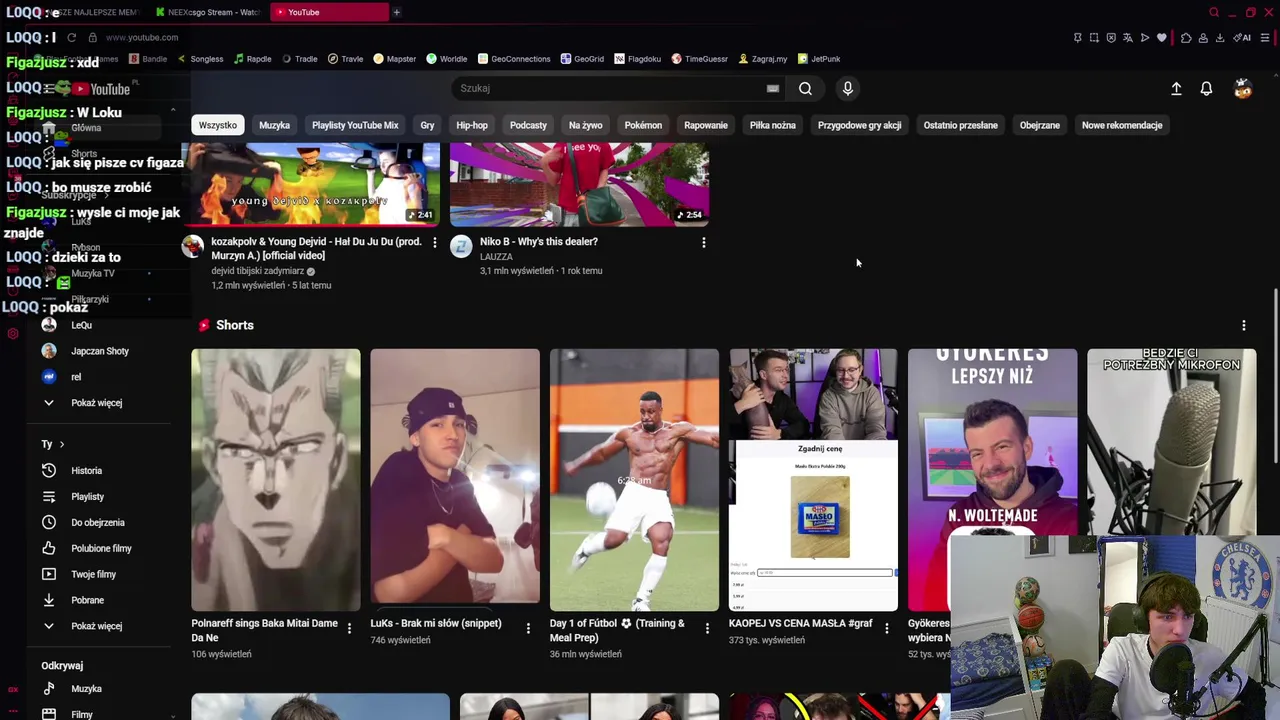This screenshot has width=1280, height=720.
Task: Open options for Polnareff sings Baka Mitai short
Action: tap(349, 628)
